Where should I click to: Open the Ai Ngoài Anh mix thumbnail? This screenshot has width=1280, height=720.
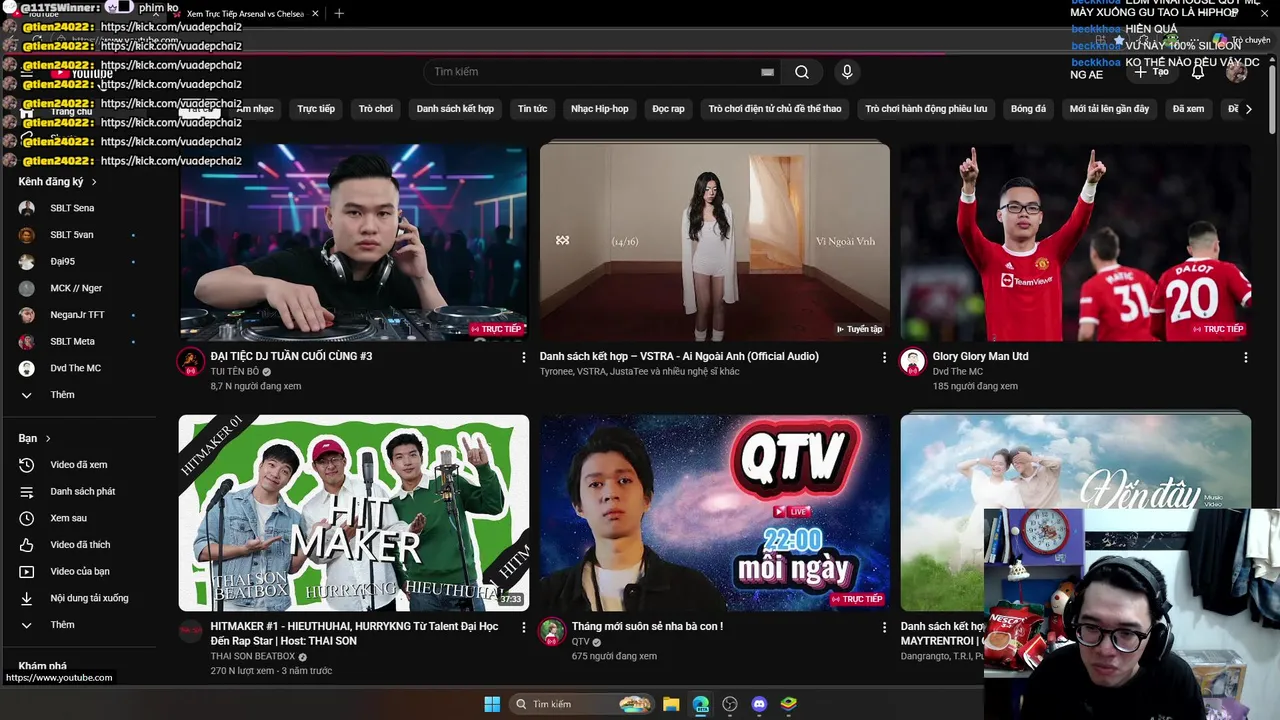(x=715, y=242)
